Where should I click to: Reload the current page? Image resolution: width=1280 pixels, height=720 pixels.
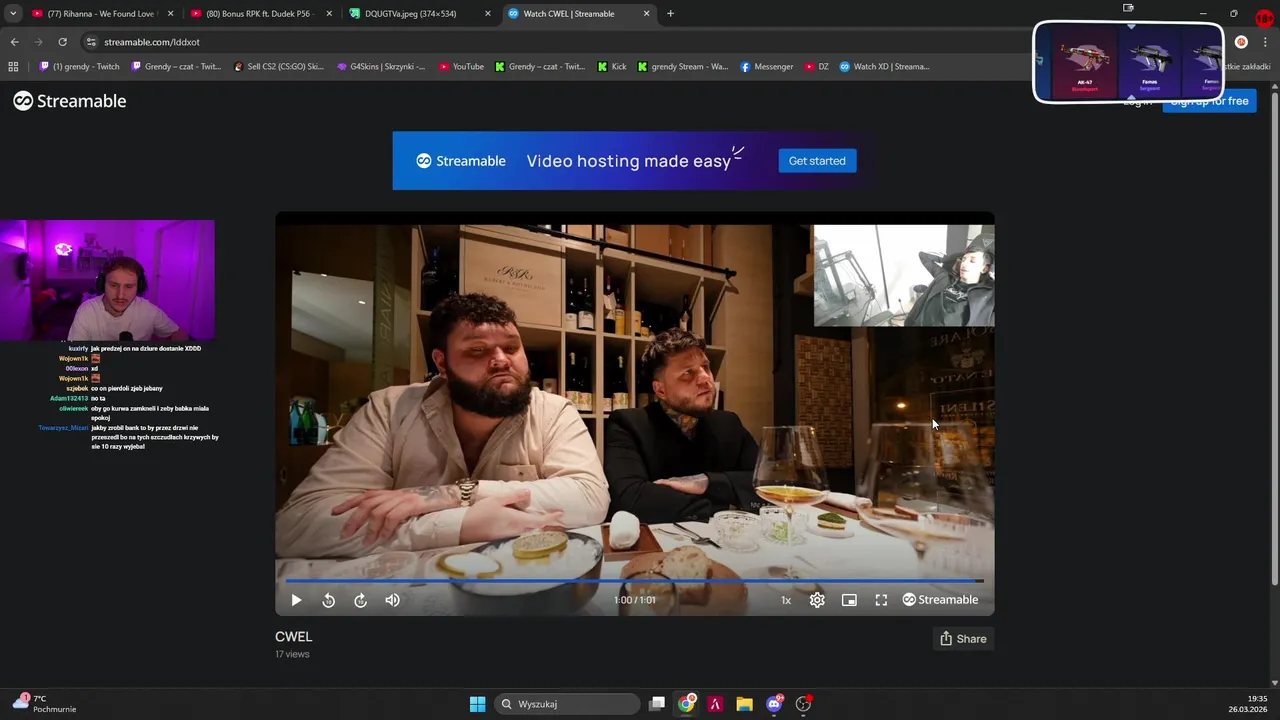pyautogui.click(x=62, y=42)
